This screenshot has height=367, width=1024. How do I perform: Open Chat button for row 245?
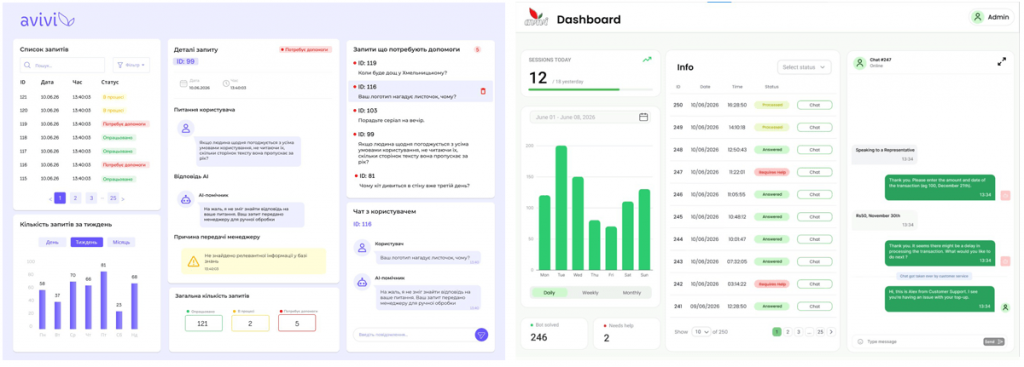tap(814, 217)
